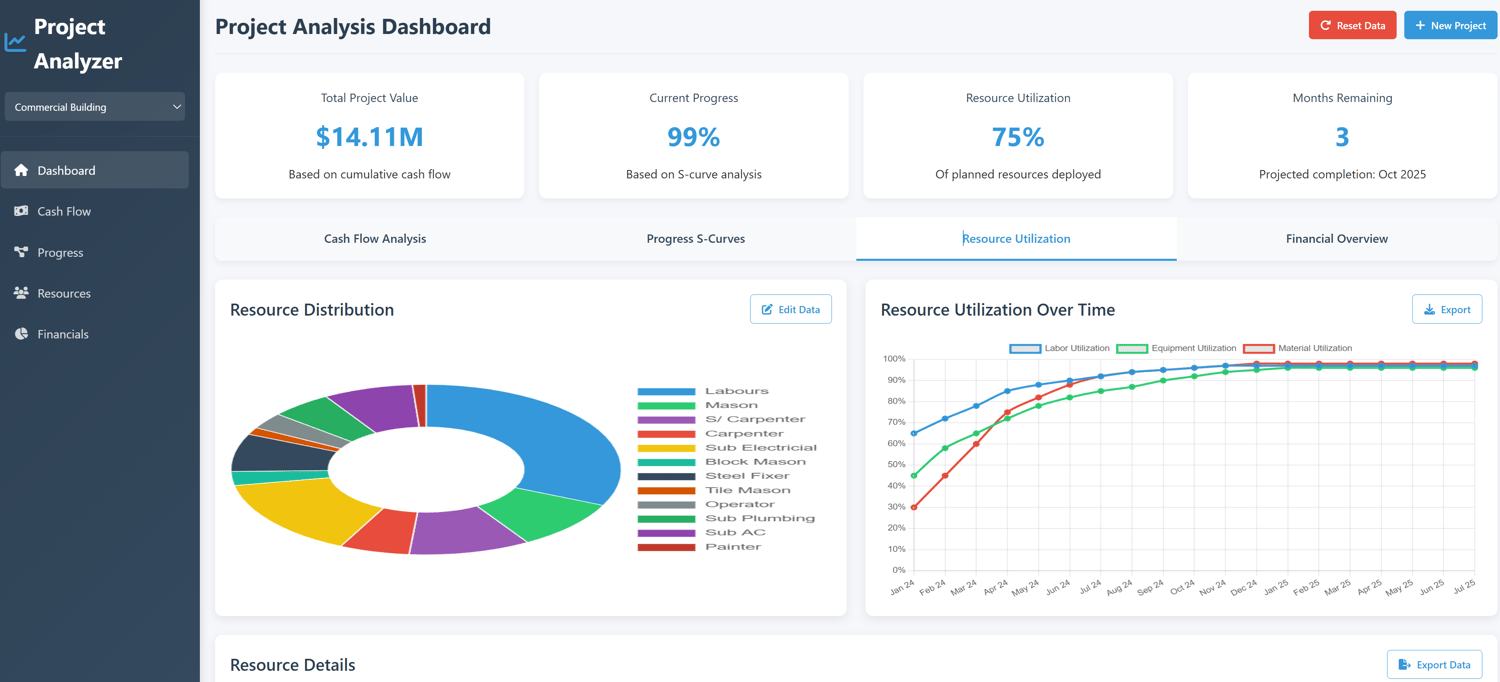Toggle the Steel Fixer legend entry
Image resolution: width=1500 pixels, height=682 pixels.
click(x=714, y=476)
